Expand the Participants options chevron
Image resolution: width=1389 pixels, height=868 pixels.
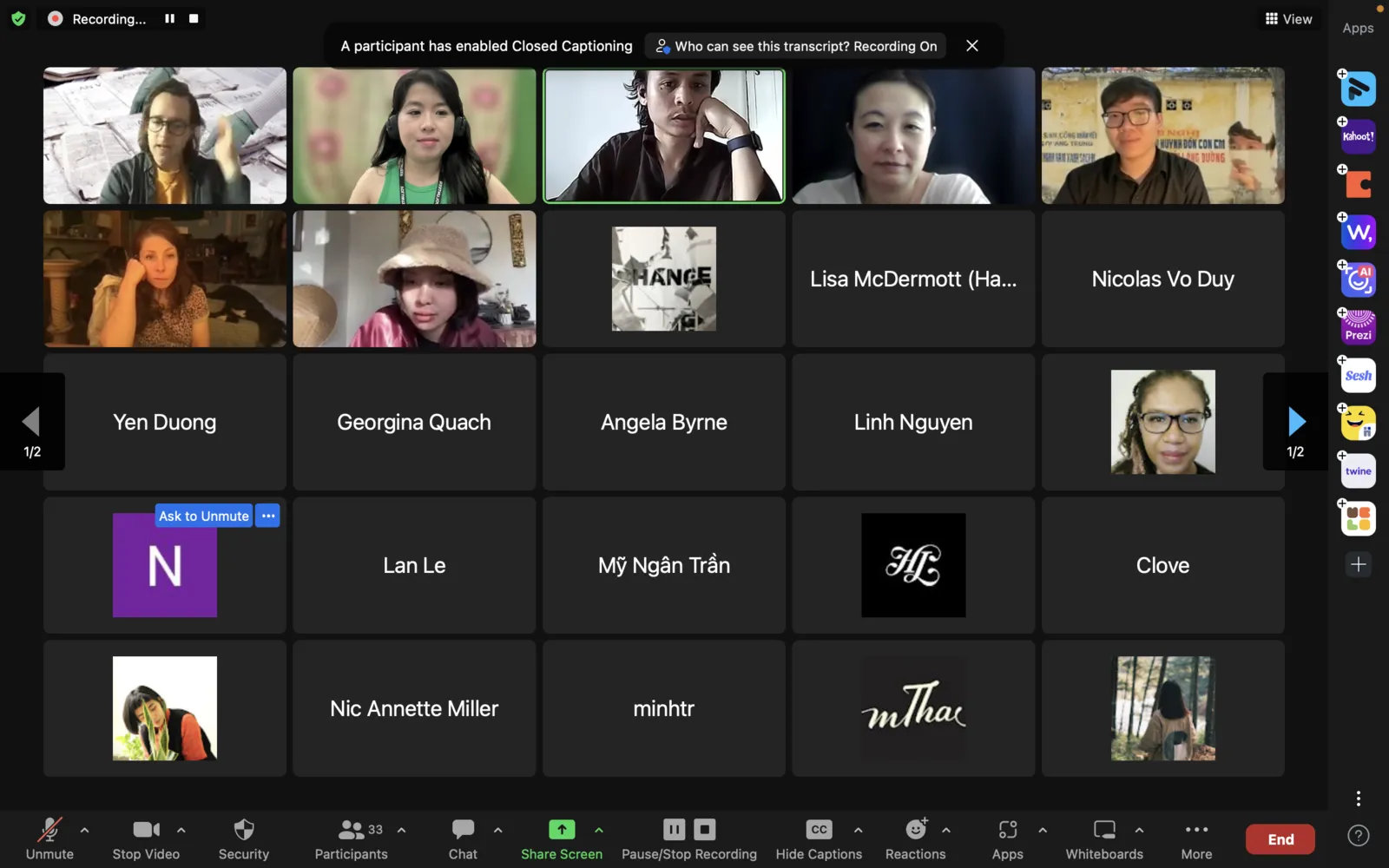pos(401,831)
